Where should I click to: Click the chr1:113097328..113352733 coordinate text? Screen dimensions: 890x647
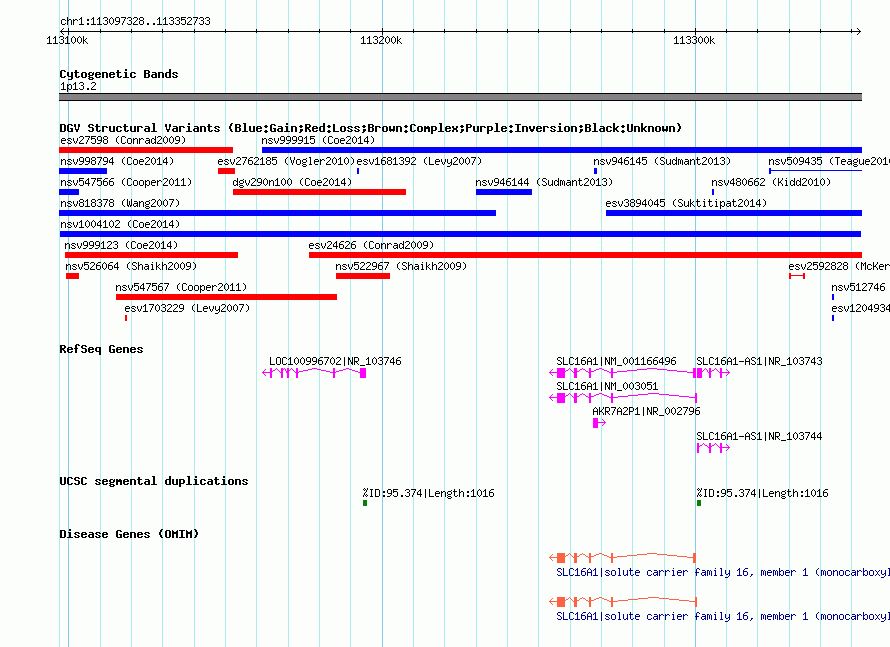(x=135, y=21)
